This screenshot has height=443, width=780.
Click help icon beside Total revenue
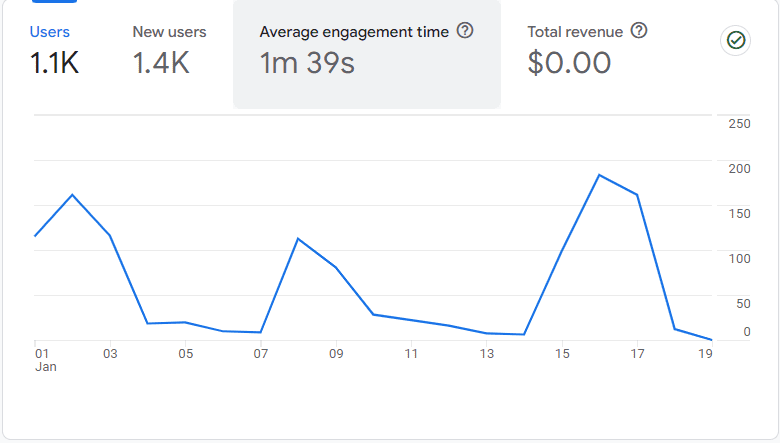click(x=639, y=31)
